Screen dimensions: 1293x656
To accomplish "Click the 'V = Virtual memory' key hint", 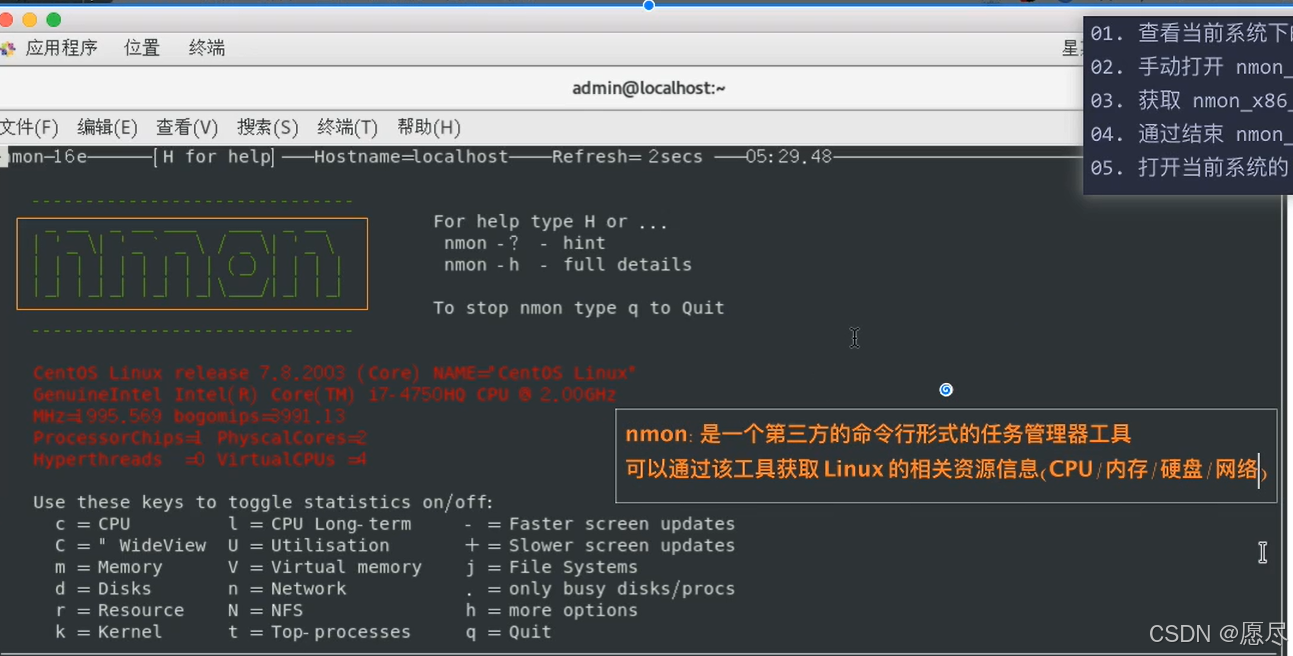I will tap(325, 567).
